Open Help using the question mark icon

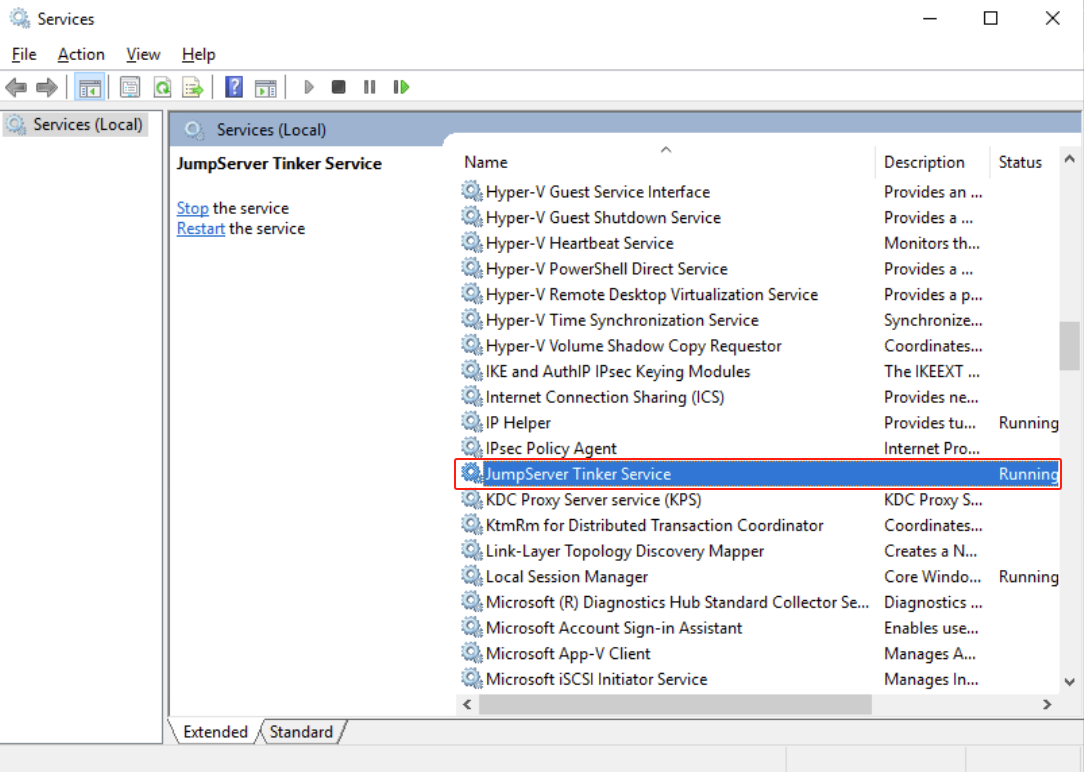(232, 86)
